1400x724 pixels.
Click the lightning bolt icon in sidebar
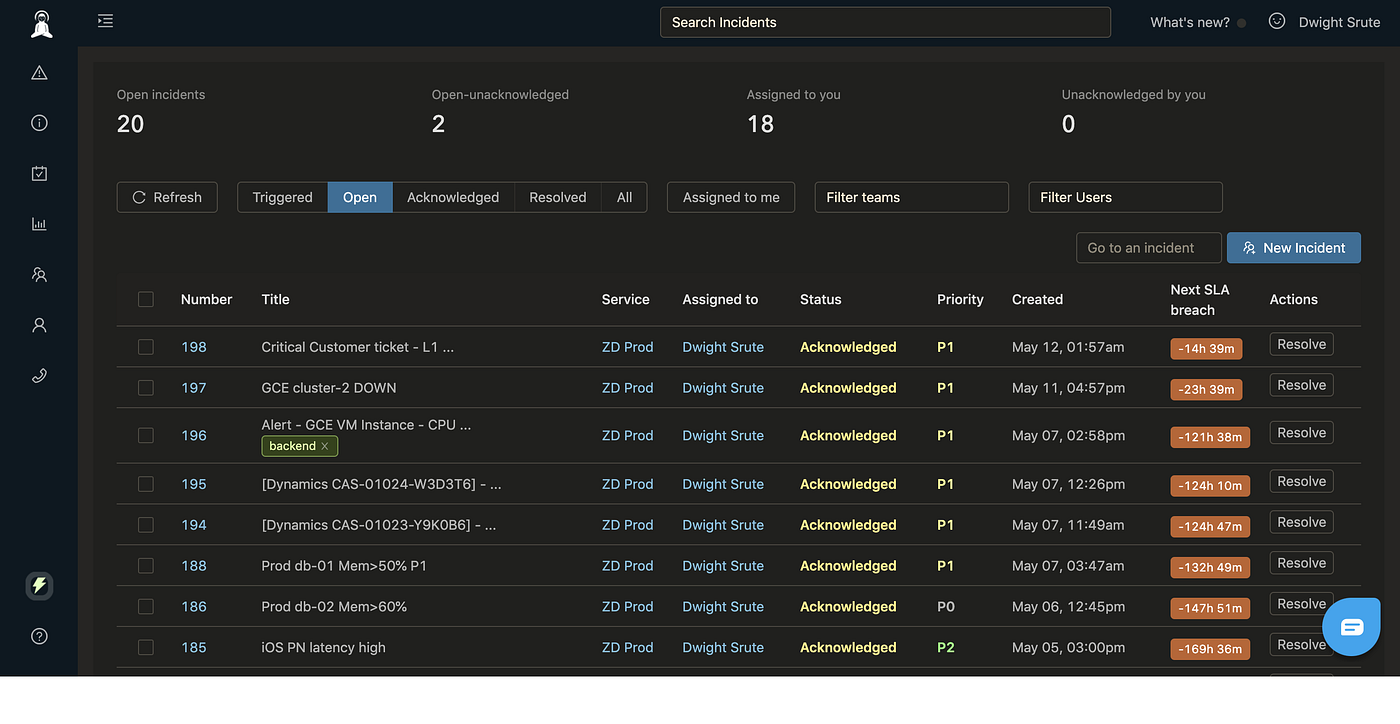pos(38,586)
